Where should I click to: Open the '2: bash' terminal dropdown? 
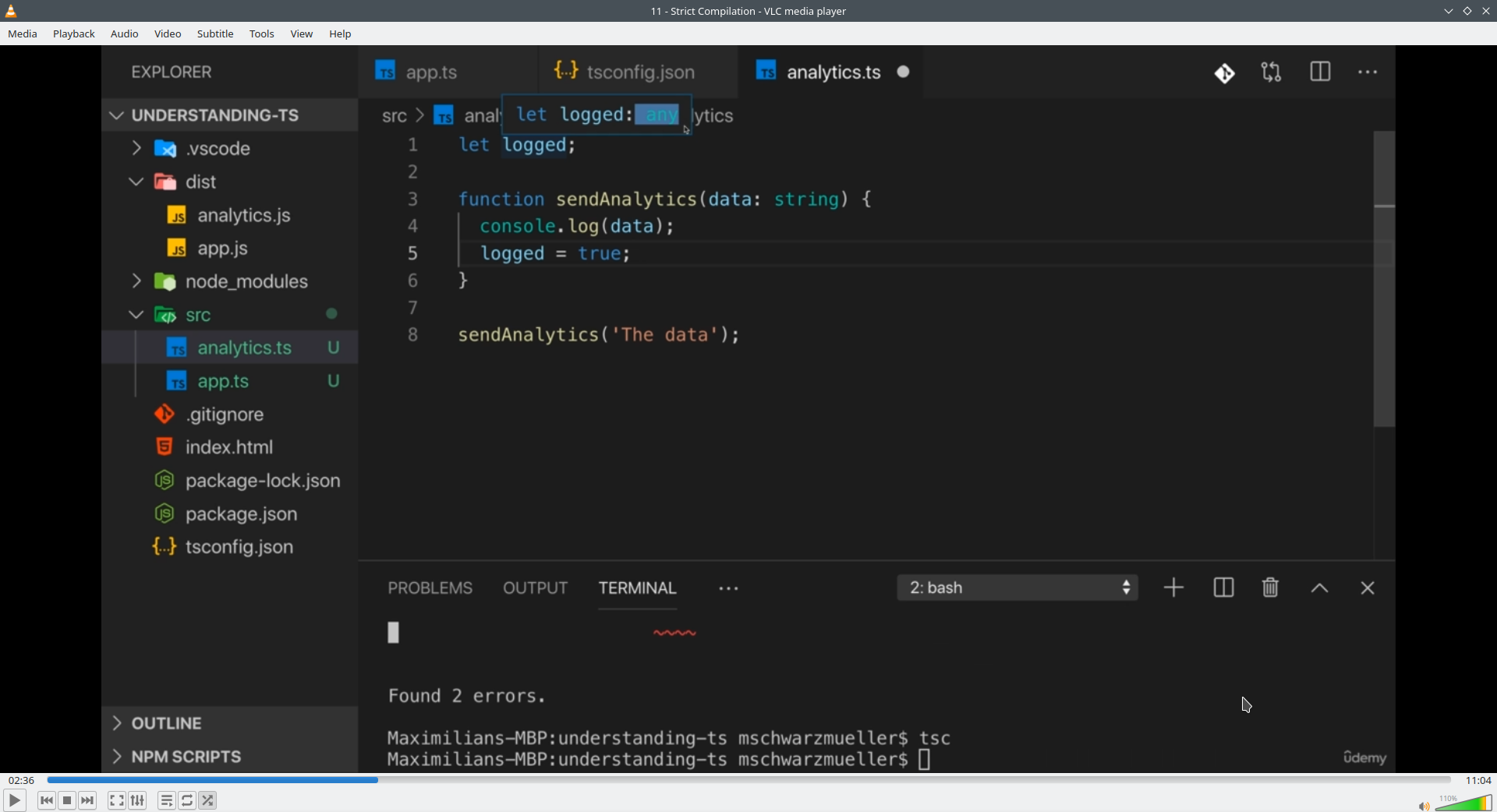point(1018,588)
